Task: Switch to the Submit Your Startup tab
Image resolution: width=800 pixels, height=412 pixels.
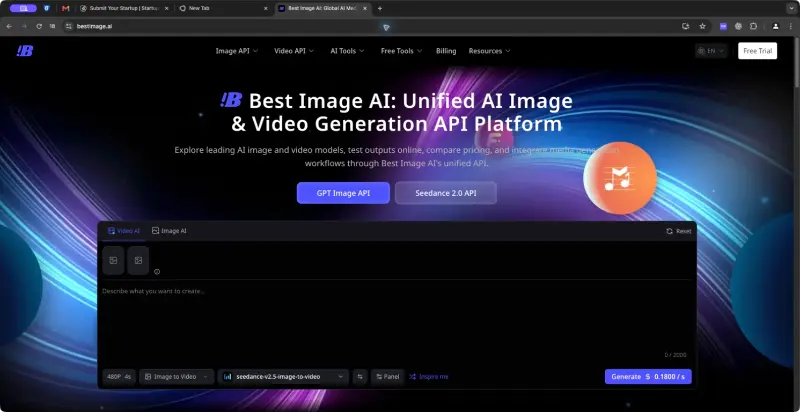Action: [x=124, y=9]
